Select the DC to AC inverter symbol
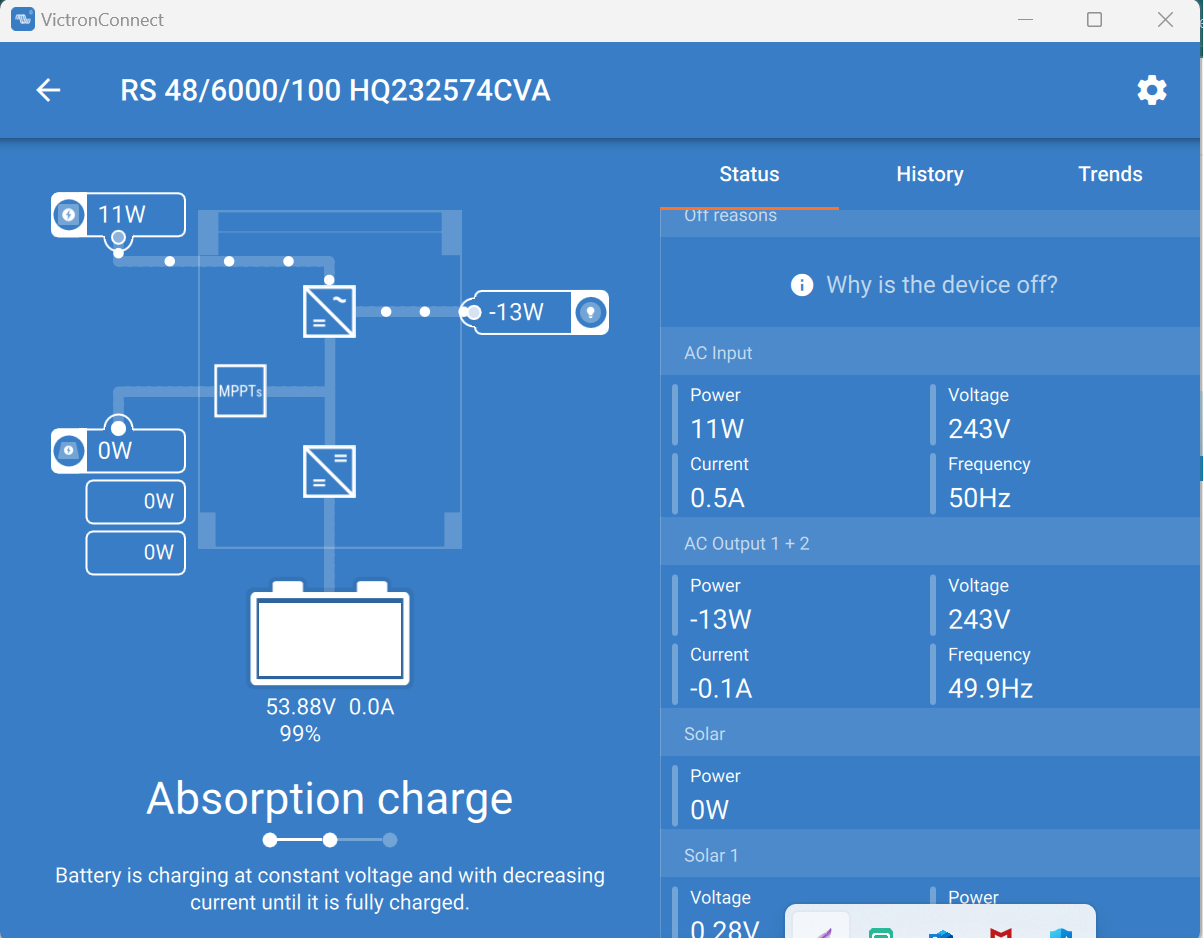Image resolution: width=1203 pixels, height=938 pixels. (329, 311)
